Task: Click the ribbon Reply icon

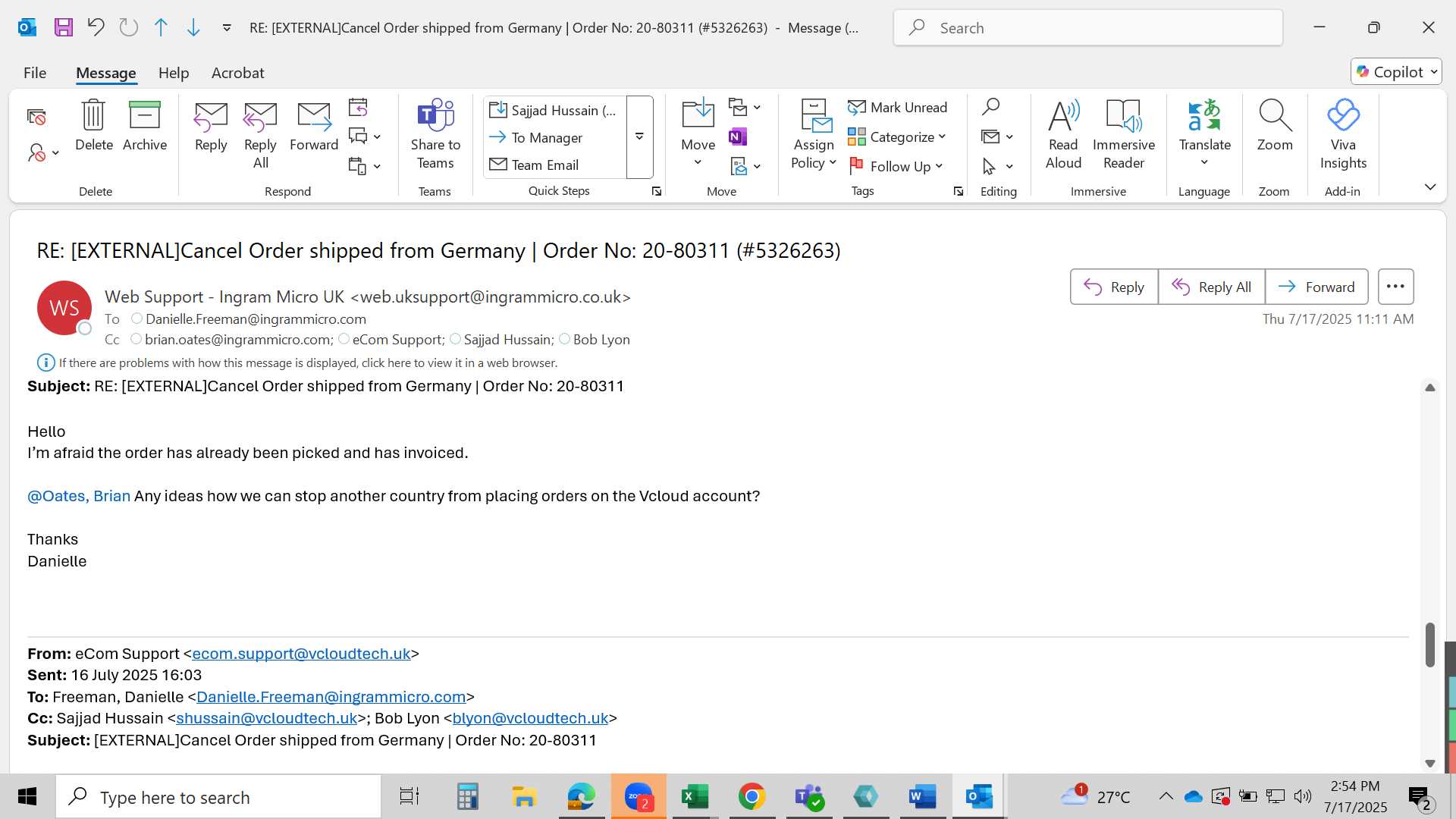Action: [211, 126]
